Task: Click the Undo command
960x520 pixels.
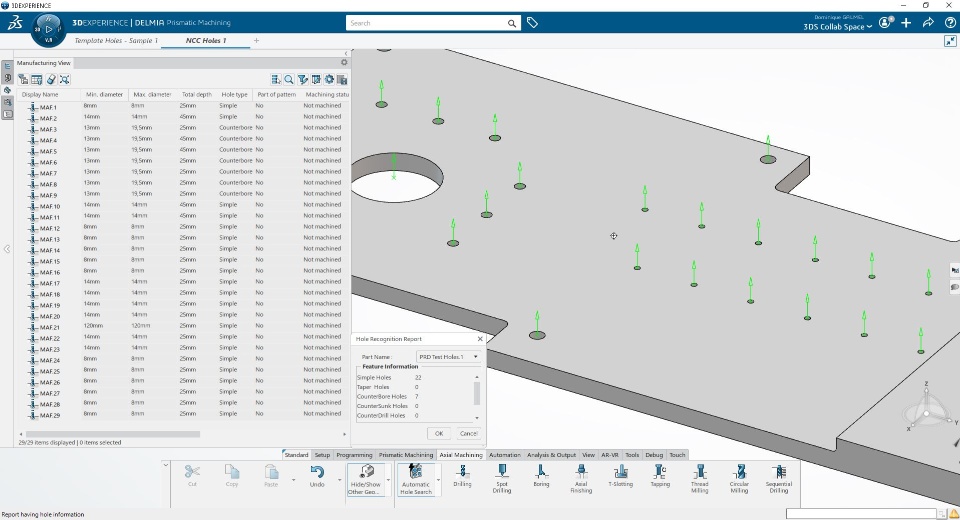Action: coord(317,476)
